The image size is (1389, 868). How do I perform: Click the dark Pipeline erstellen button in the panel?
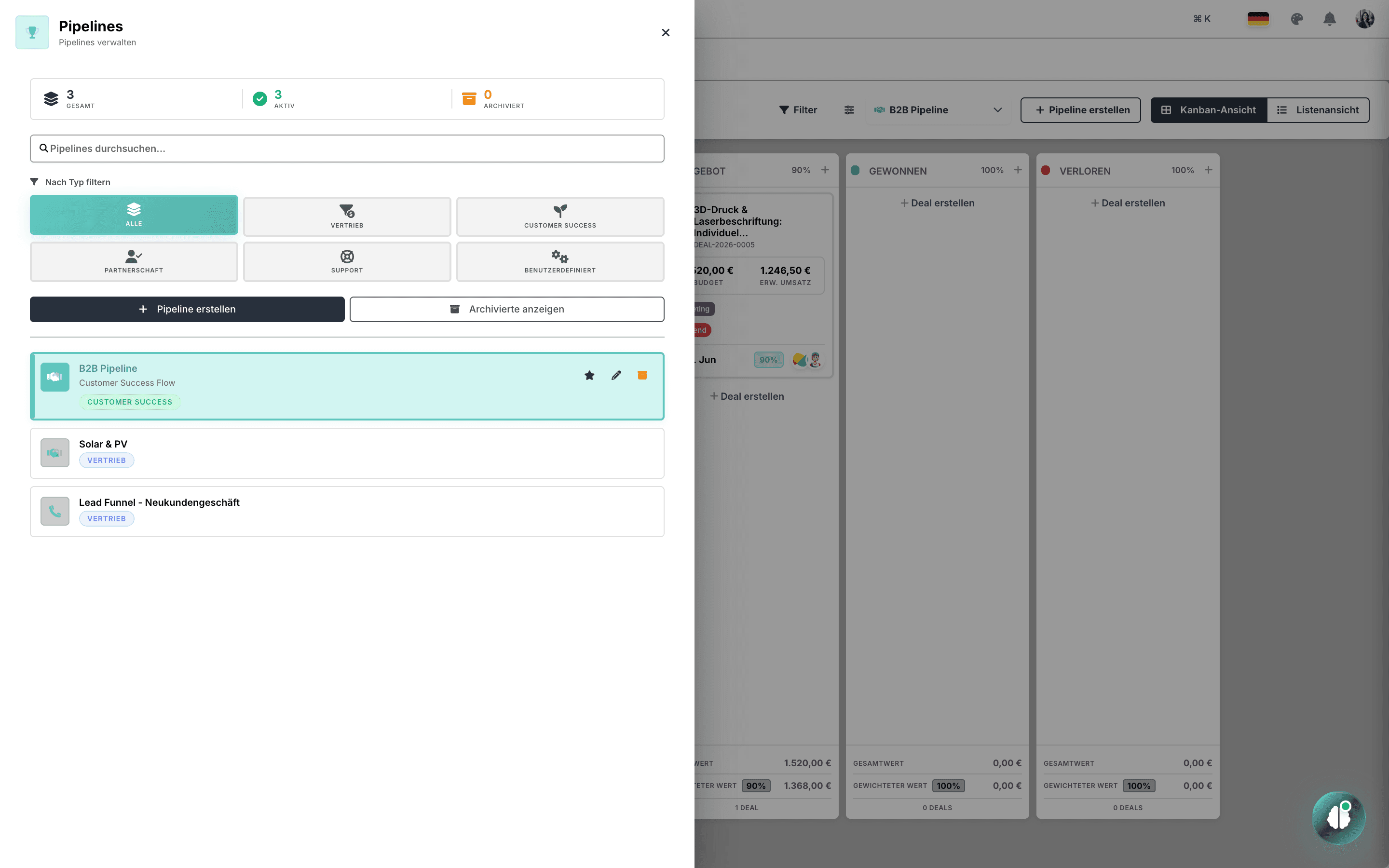(x=187, y=309)
